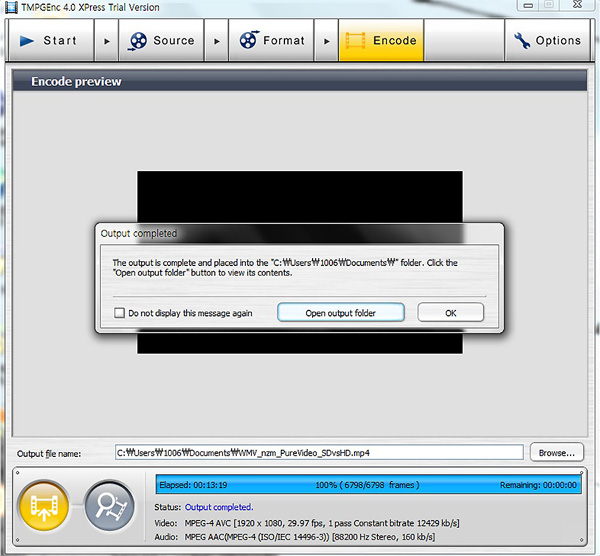Minimize the TMPGEnc window
This screenshot has width=600, height=556.
(528, 5)
